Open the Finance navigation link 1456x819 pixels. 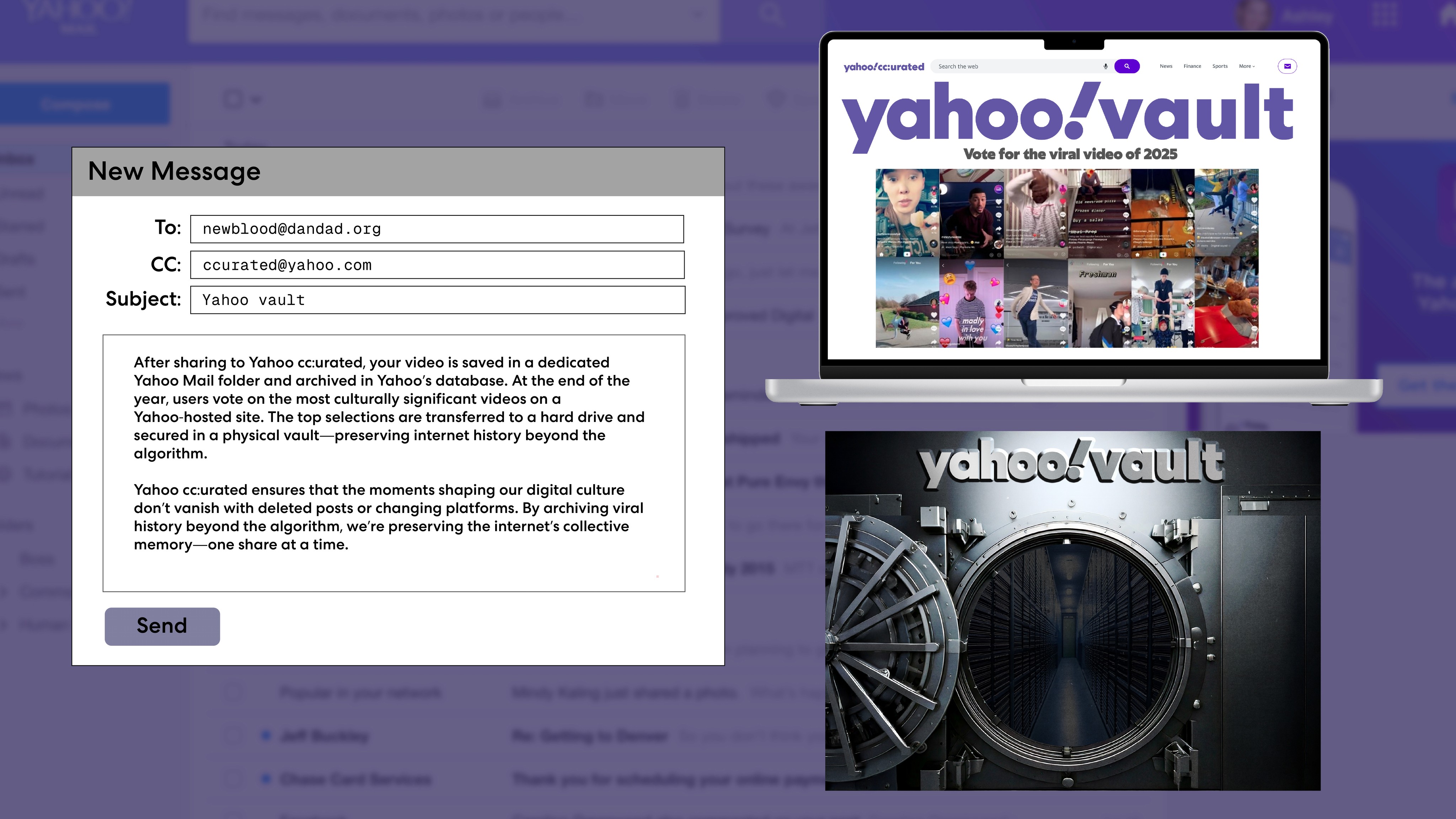coord(1192,66)
